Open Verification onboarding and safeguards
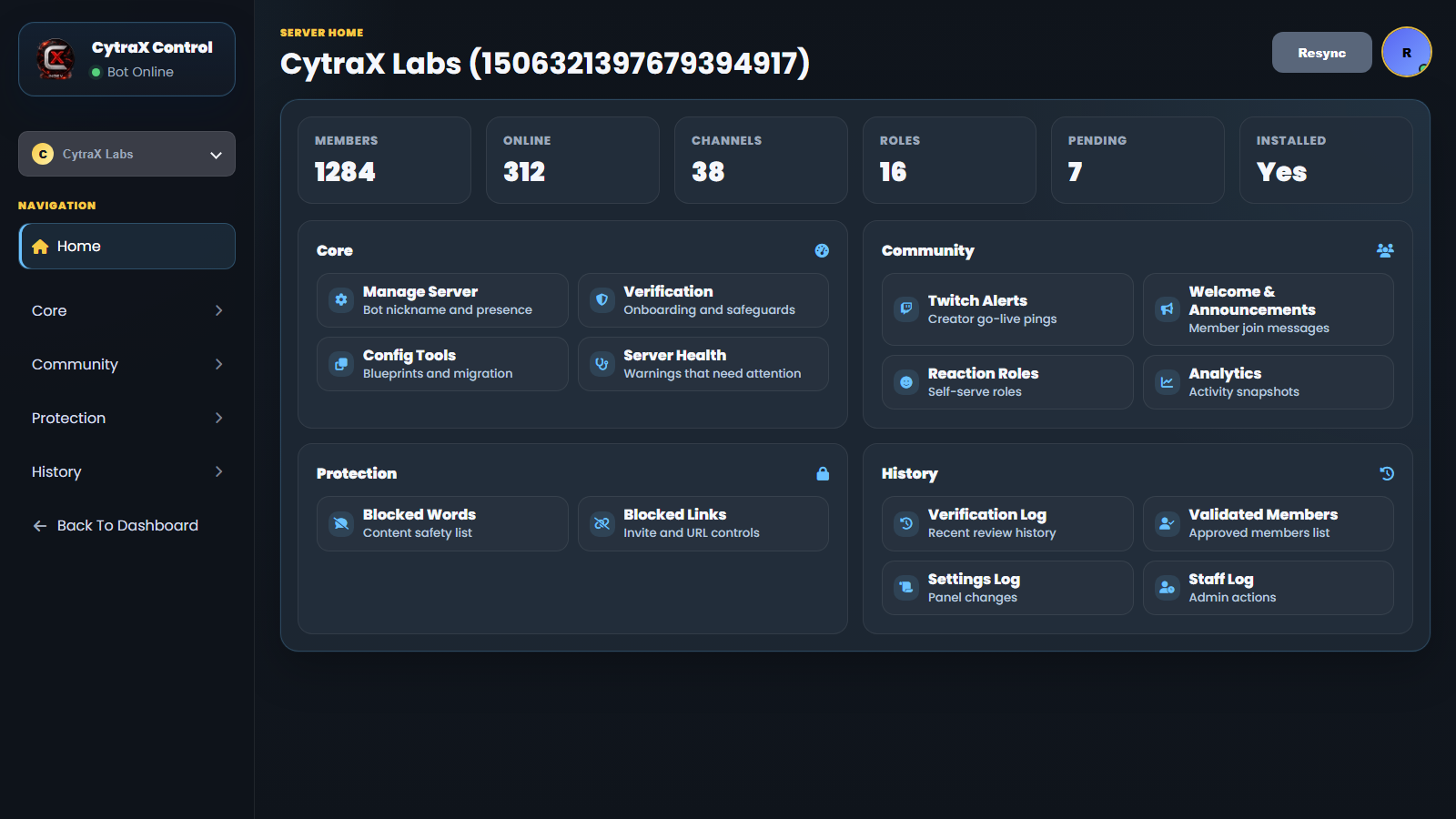1456x819 pixels. point(703,300)
